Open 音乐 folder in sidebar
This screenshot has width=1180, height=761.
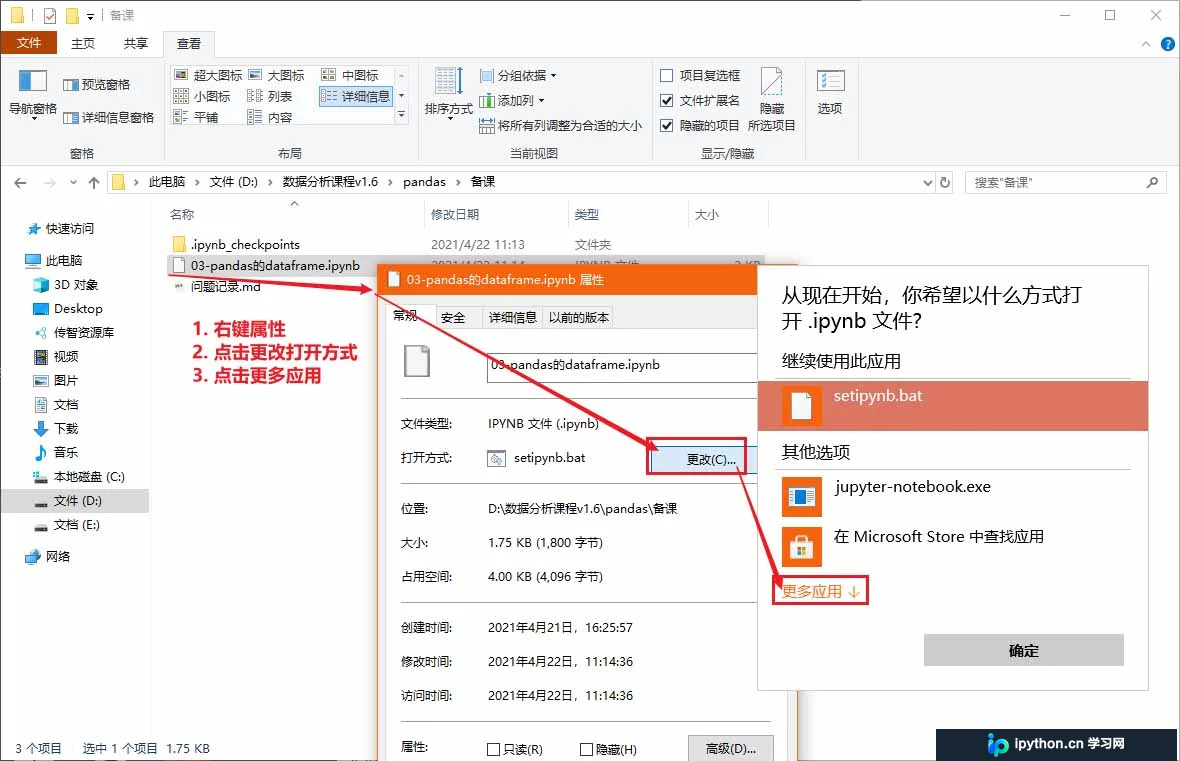56,452
